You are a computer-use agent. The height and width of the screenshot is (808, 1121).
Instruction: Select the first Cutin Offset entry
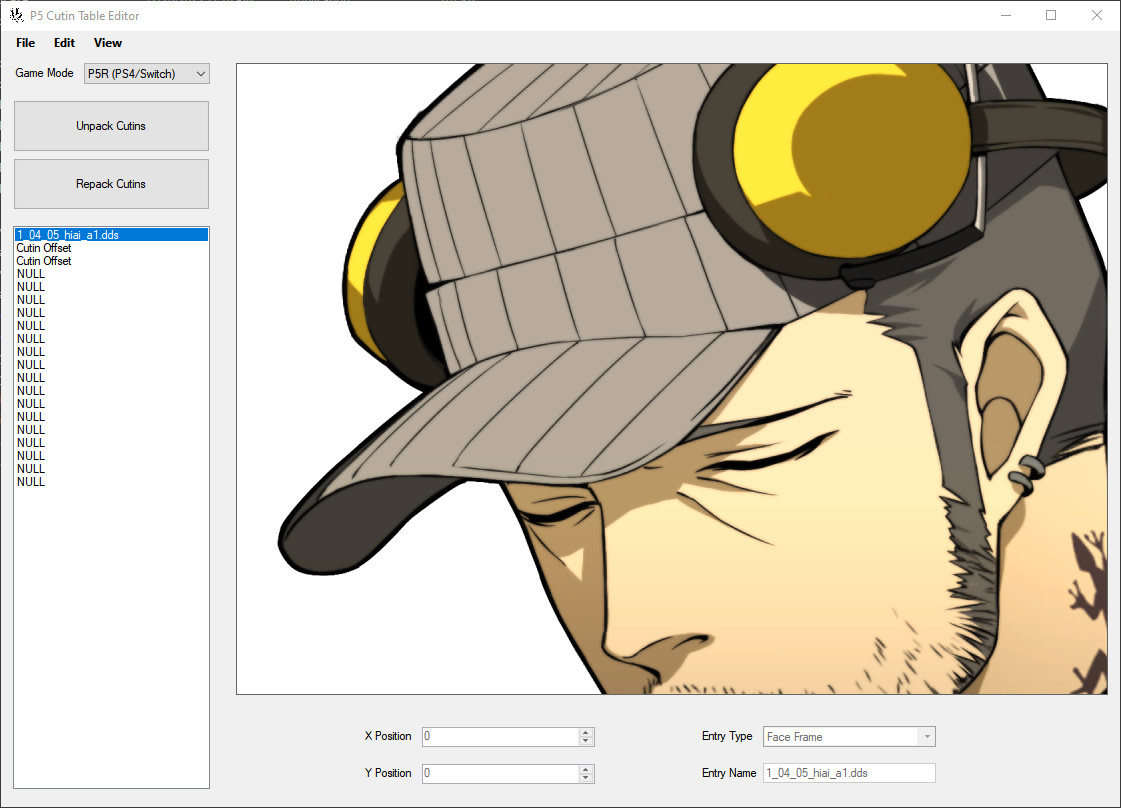pos(43,247)
